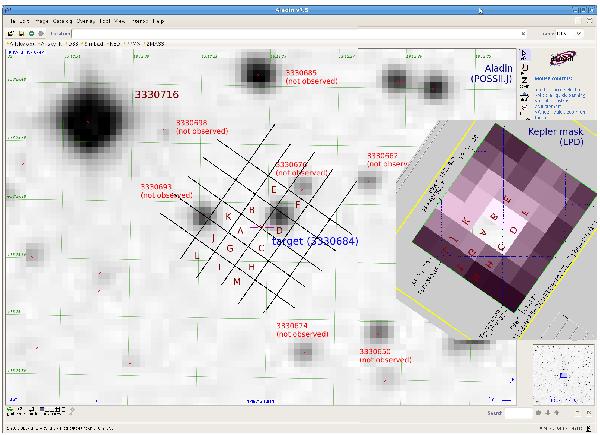Open the File menu
Image resolution: width=600 pixels, height=435 pixels.
14,19
